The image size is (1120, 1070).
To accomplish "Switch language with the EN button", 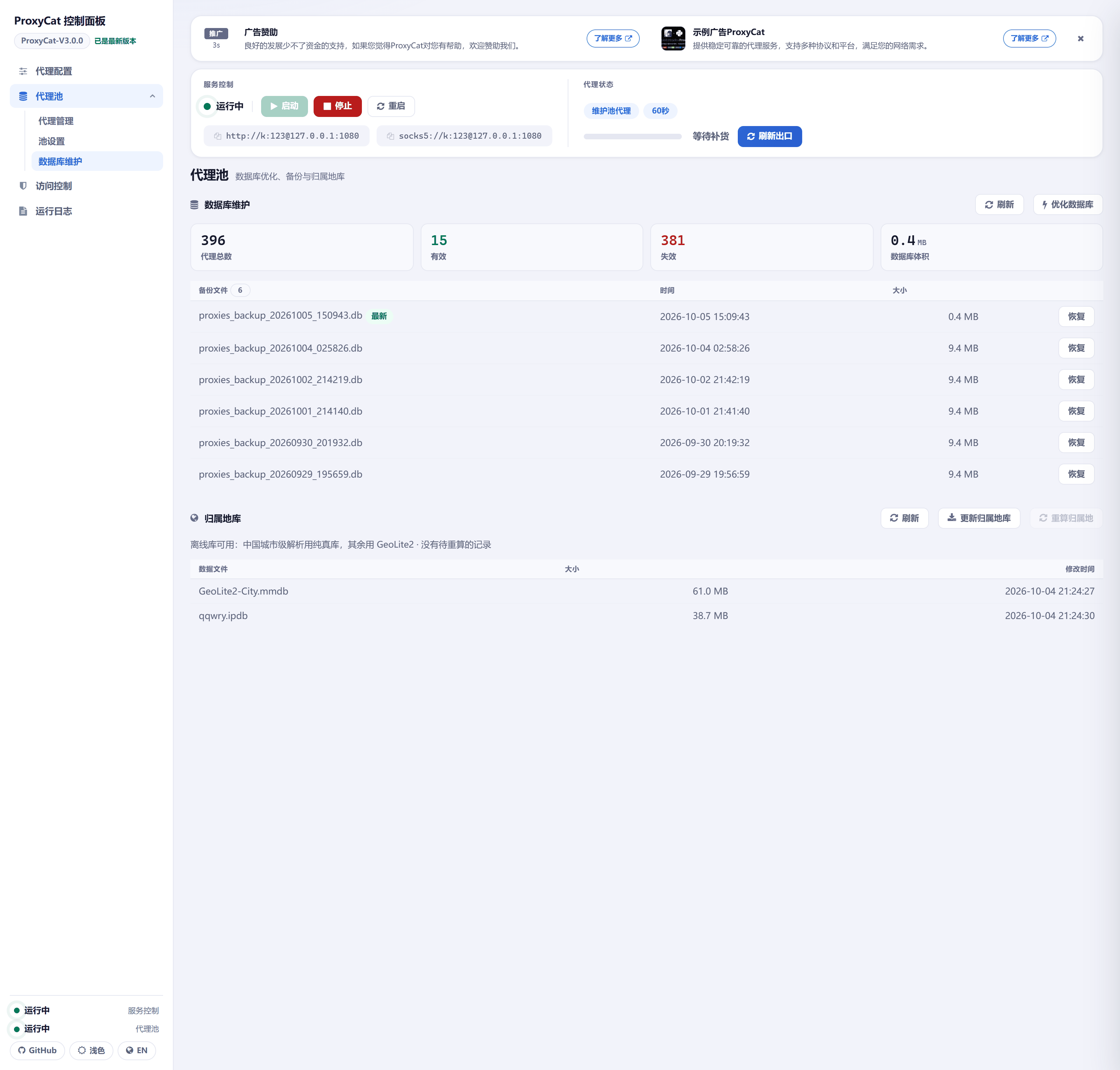I will pos(137,1051).
